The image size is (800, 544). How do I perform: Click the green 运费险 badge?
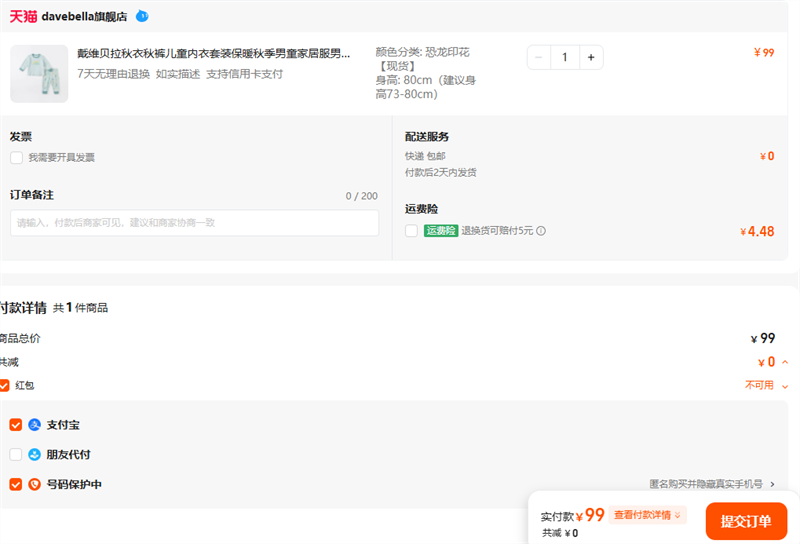coord(441,231)
